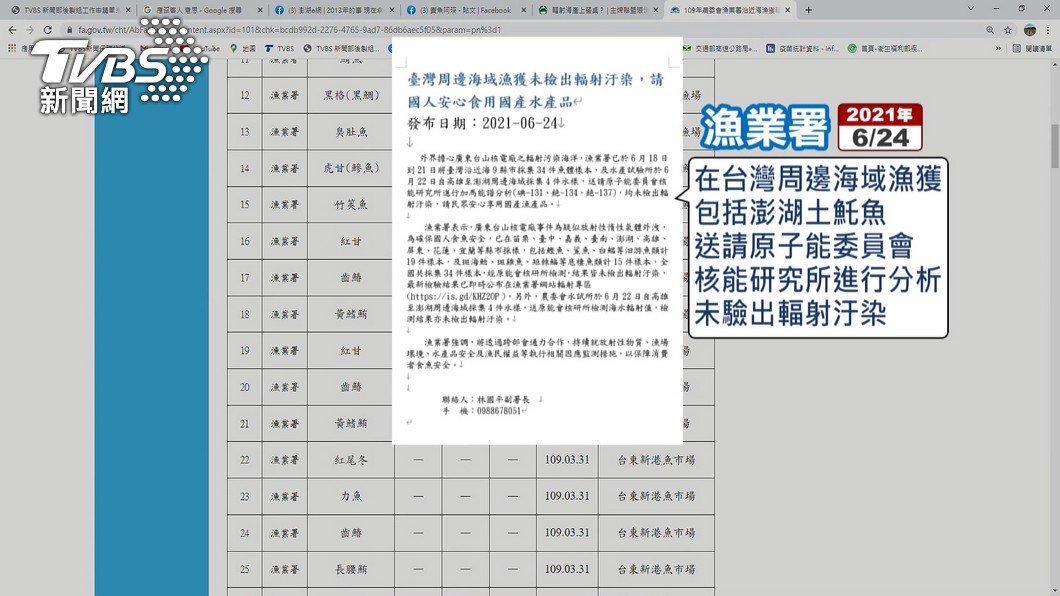
Task: Select cell 紅甘 in row 16
Action: (x=351, y=241)
